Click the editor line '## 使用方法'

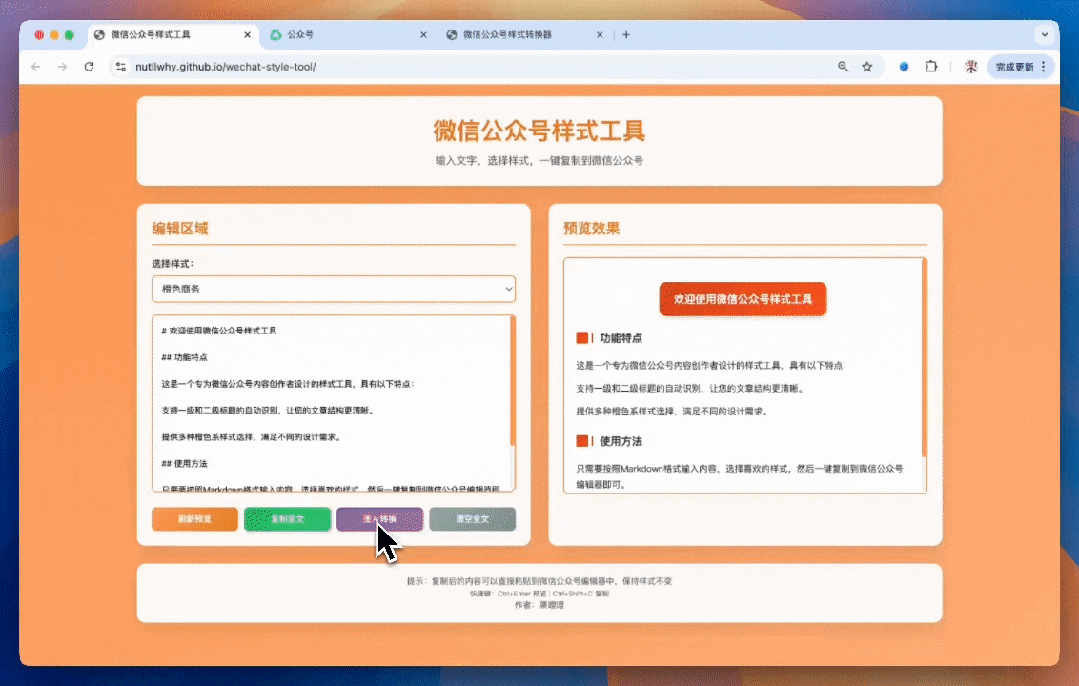(x=184, y=464)
